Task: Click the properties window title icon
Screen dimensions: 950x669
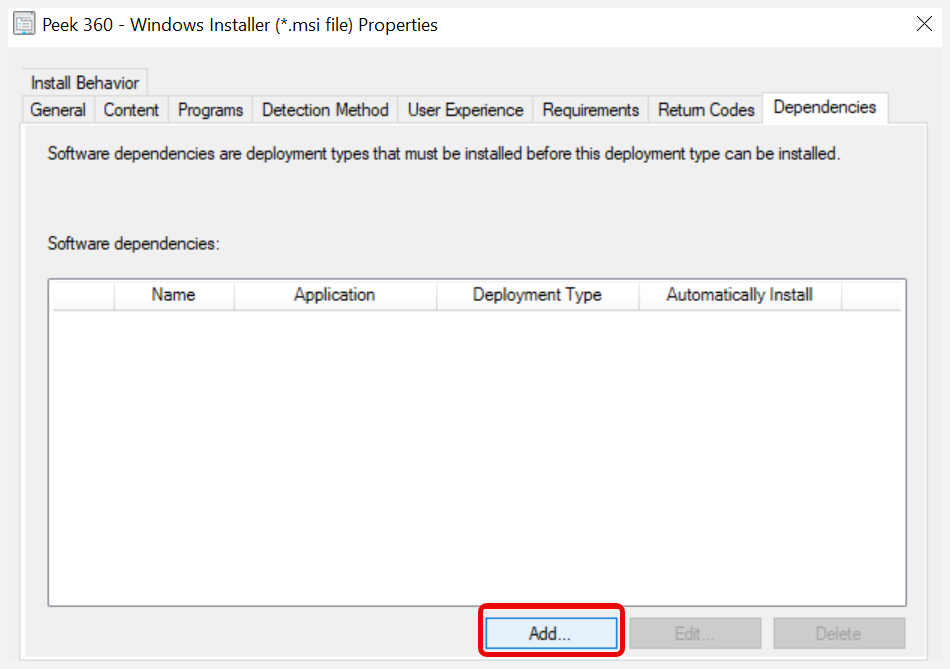Action: click(24, 24)
